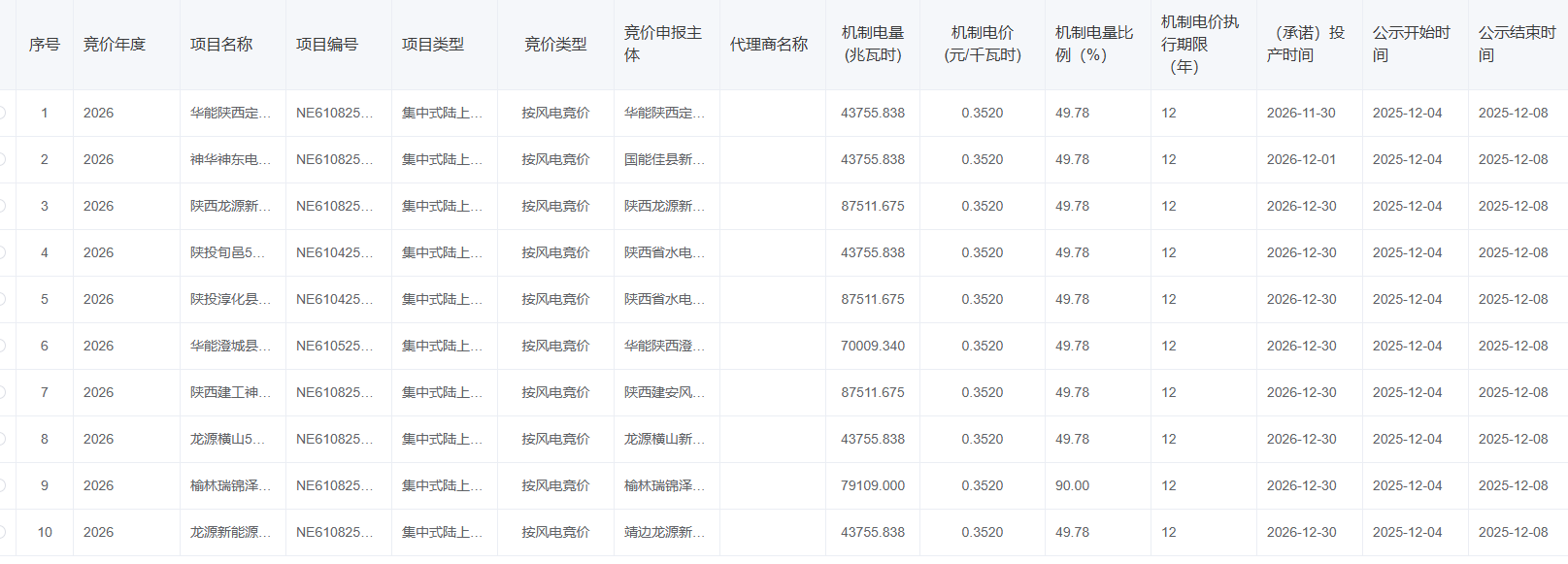Click the 70009.340 electricity quantity cell

(x=872, y=346)
